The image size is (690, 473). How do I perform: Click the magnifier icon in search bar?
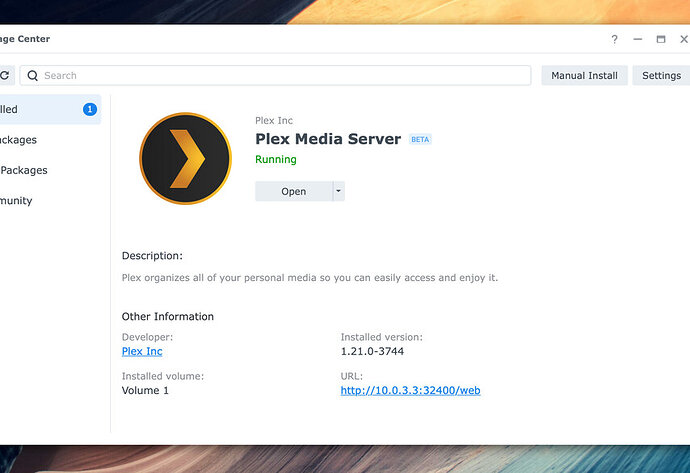33,76
